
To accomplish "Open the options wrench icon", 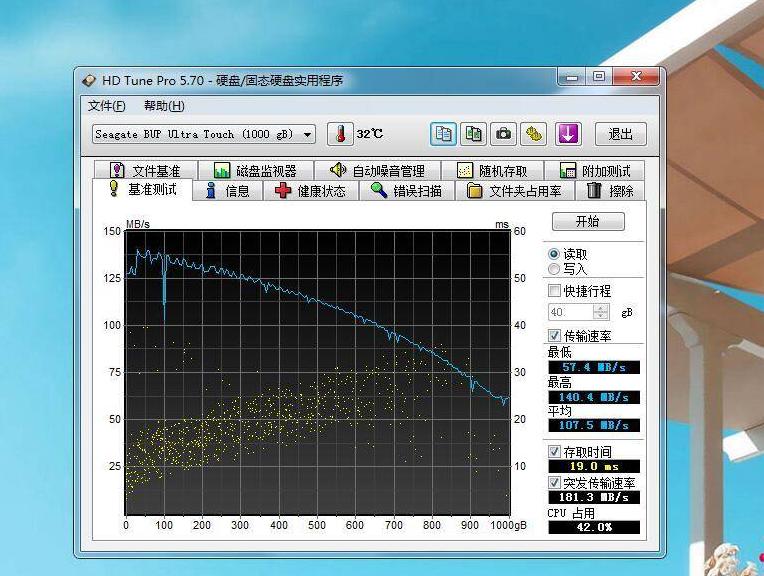I will point(534,134).
